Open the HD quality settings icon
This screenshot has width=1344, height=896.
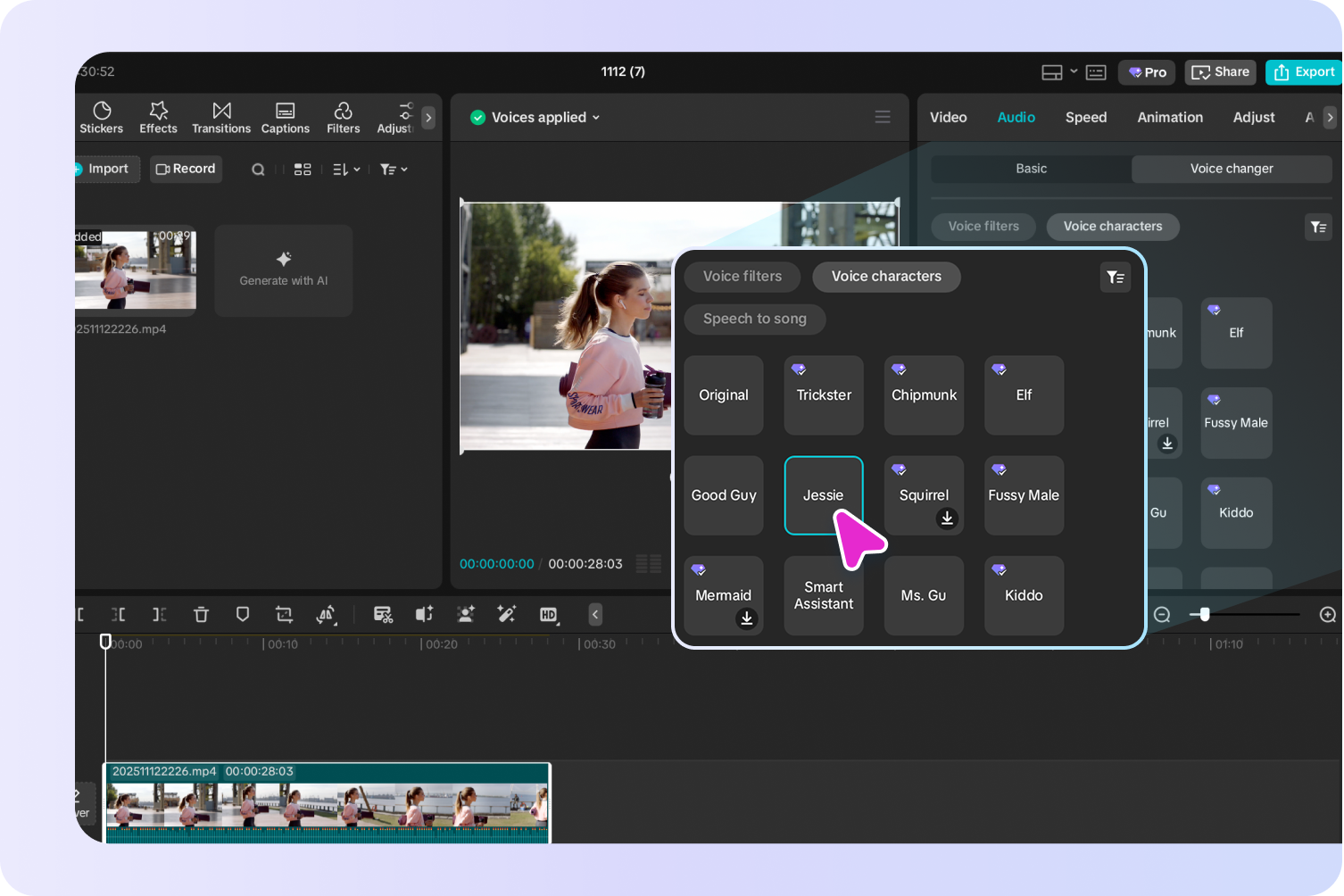tap(549, 614)
